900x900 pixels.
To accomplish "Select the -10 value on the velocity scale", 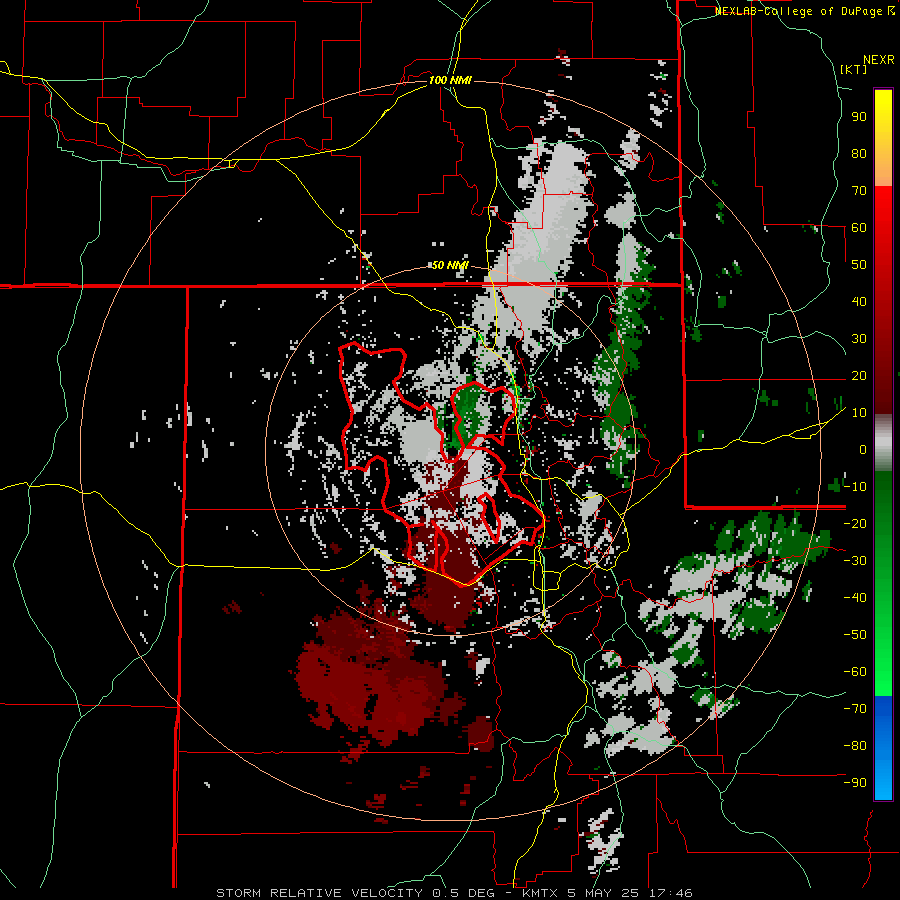I will (855, 487).
